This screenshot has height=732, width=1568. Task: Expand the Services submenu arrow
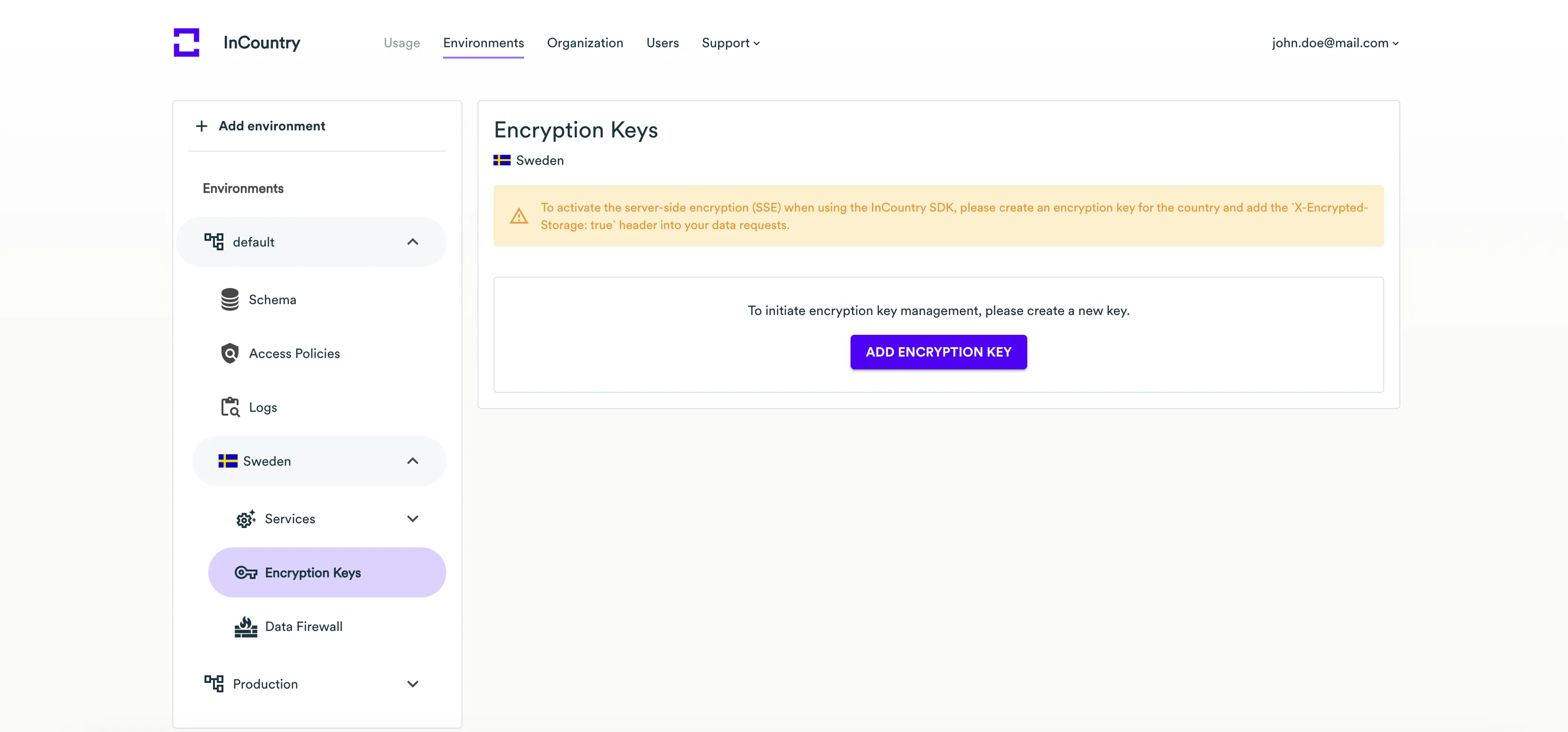pyautogui.click(x=413, y=519)
